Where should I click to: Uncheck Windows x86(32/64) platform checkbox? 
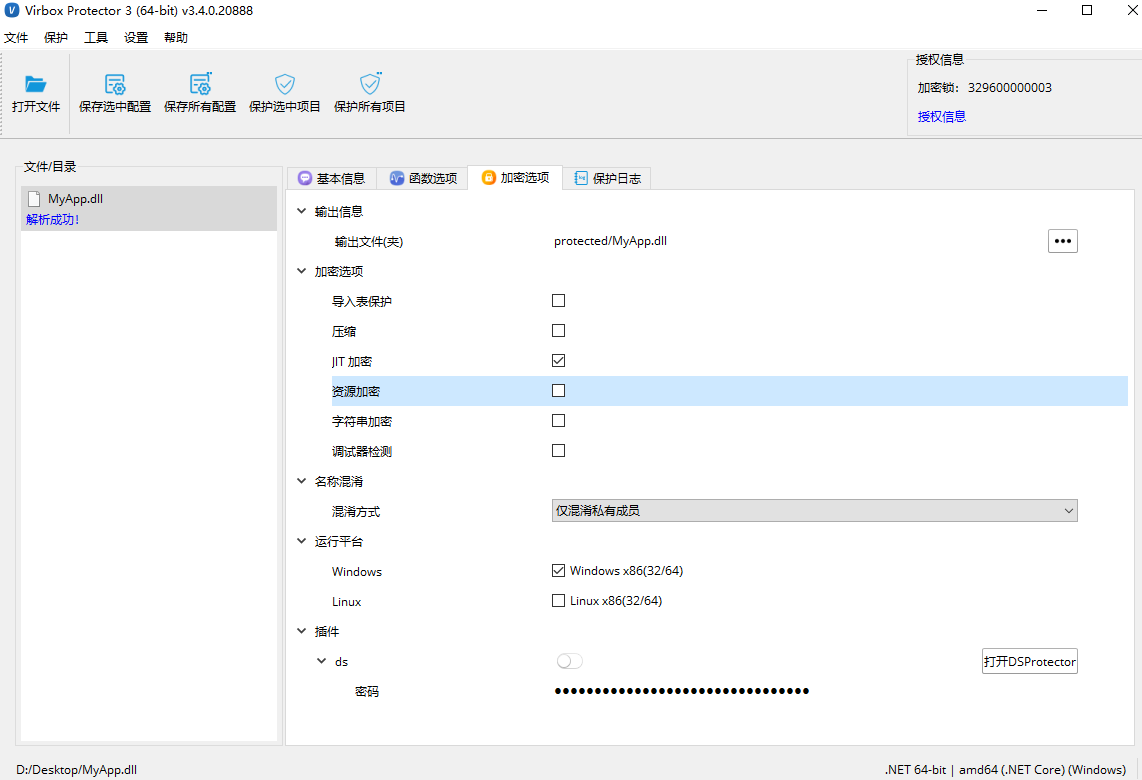(559, 570)
